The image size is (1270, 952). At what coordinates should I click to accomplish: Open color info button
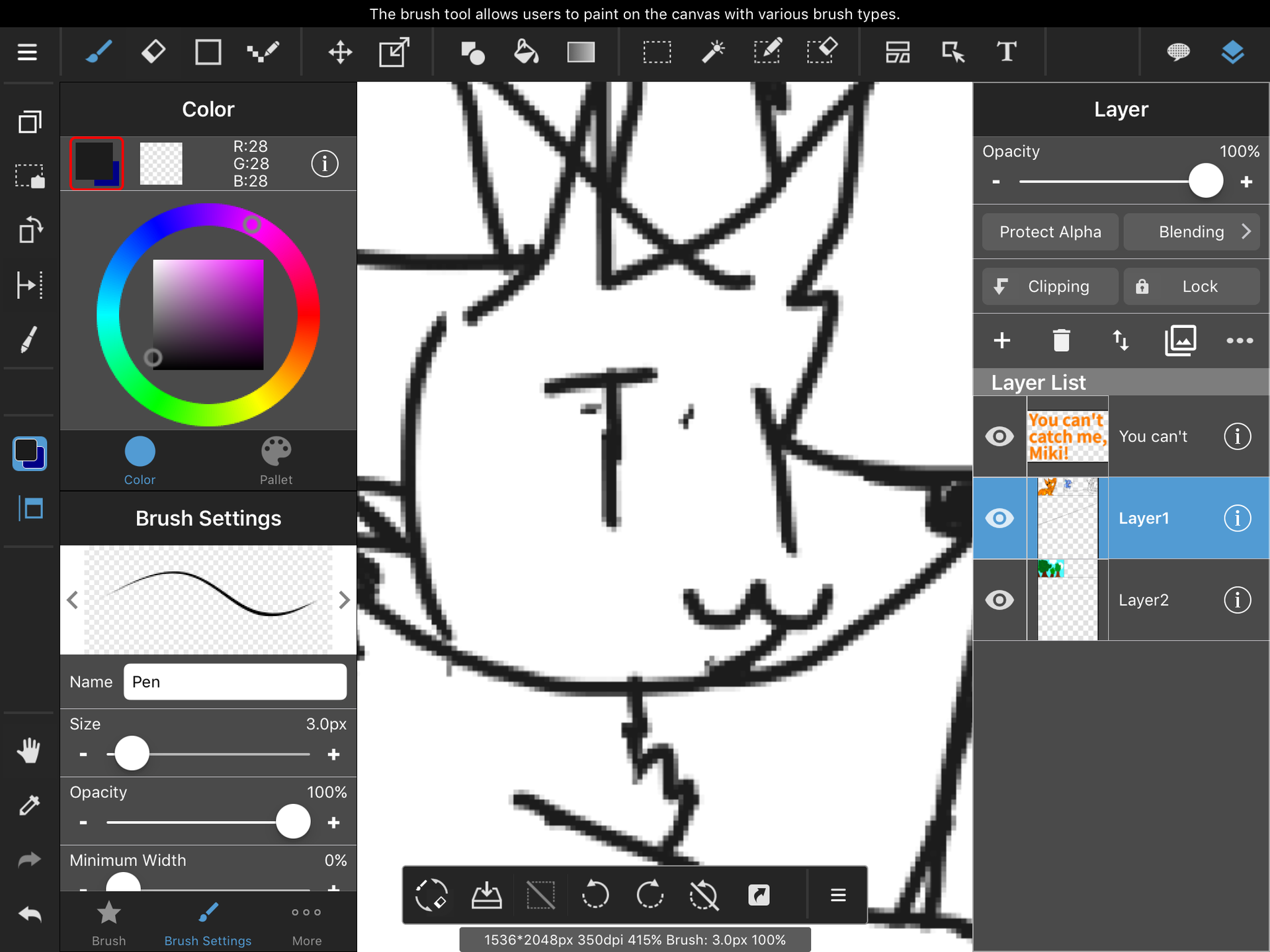pos(325,163)
